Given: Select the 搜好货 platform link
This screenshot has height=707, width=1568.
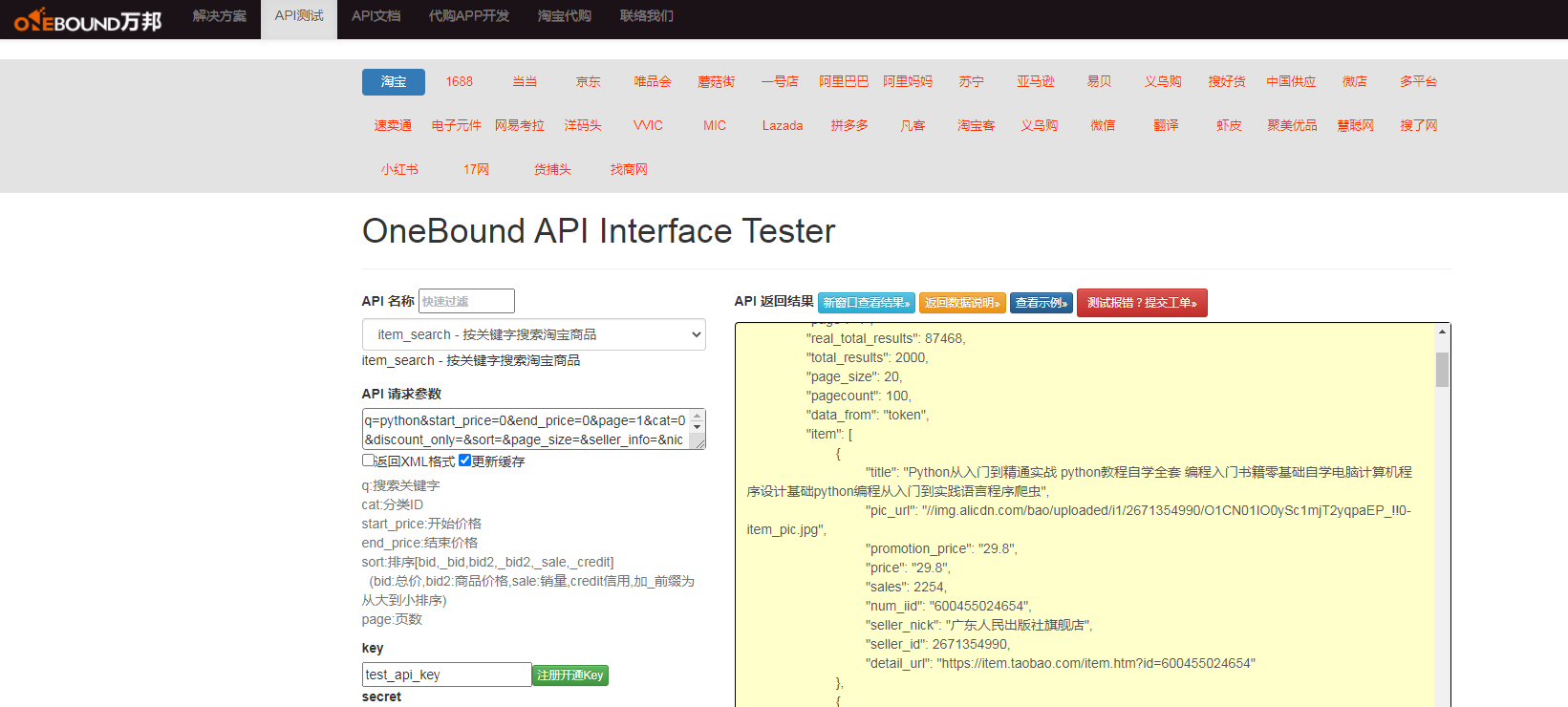Looking at the screenshot, I should point(1227,82).
